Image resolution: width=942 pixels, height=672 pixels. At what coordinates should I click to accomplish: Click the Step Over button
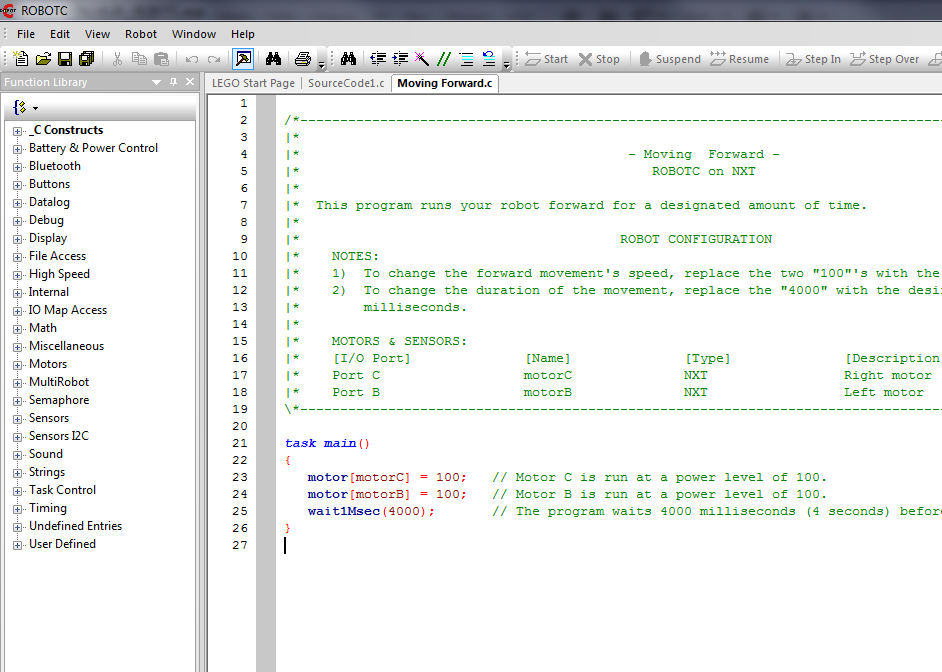click(884, 59)
